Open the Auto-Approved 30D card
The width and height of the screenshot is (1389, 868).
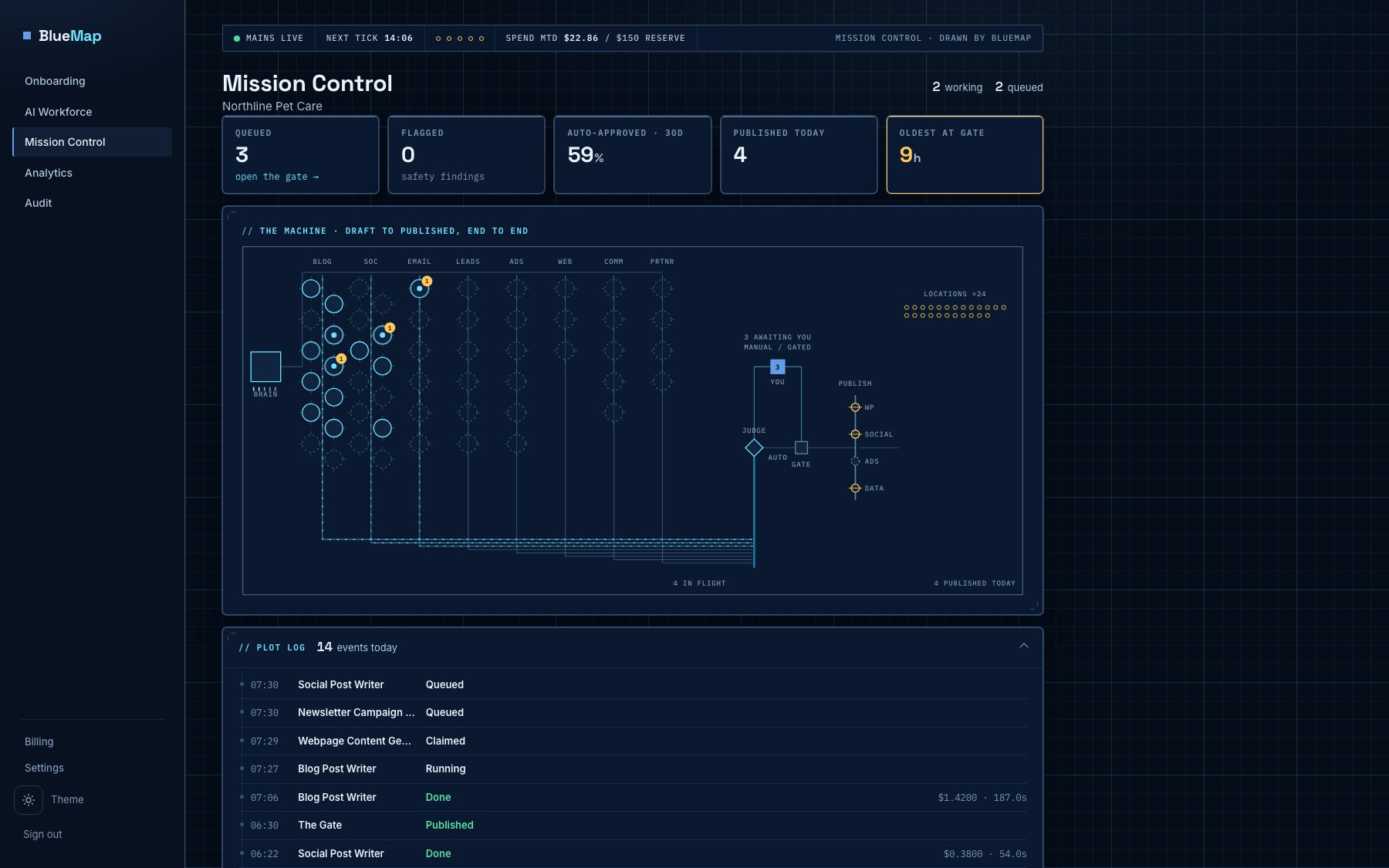click(633, 154)
